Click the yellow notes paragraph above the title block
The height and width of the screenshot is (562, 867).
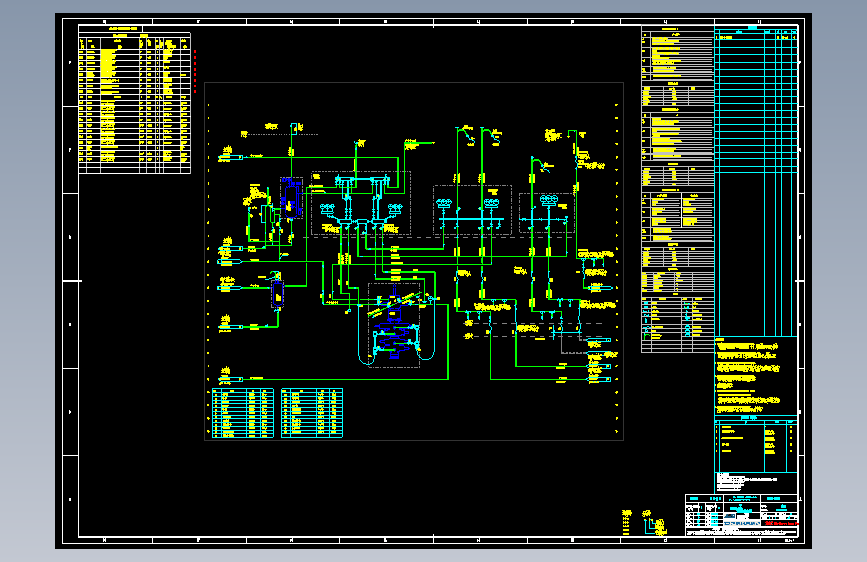(749, 376)
